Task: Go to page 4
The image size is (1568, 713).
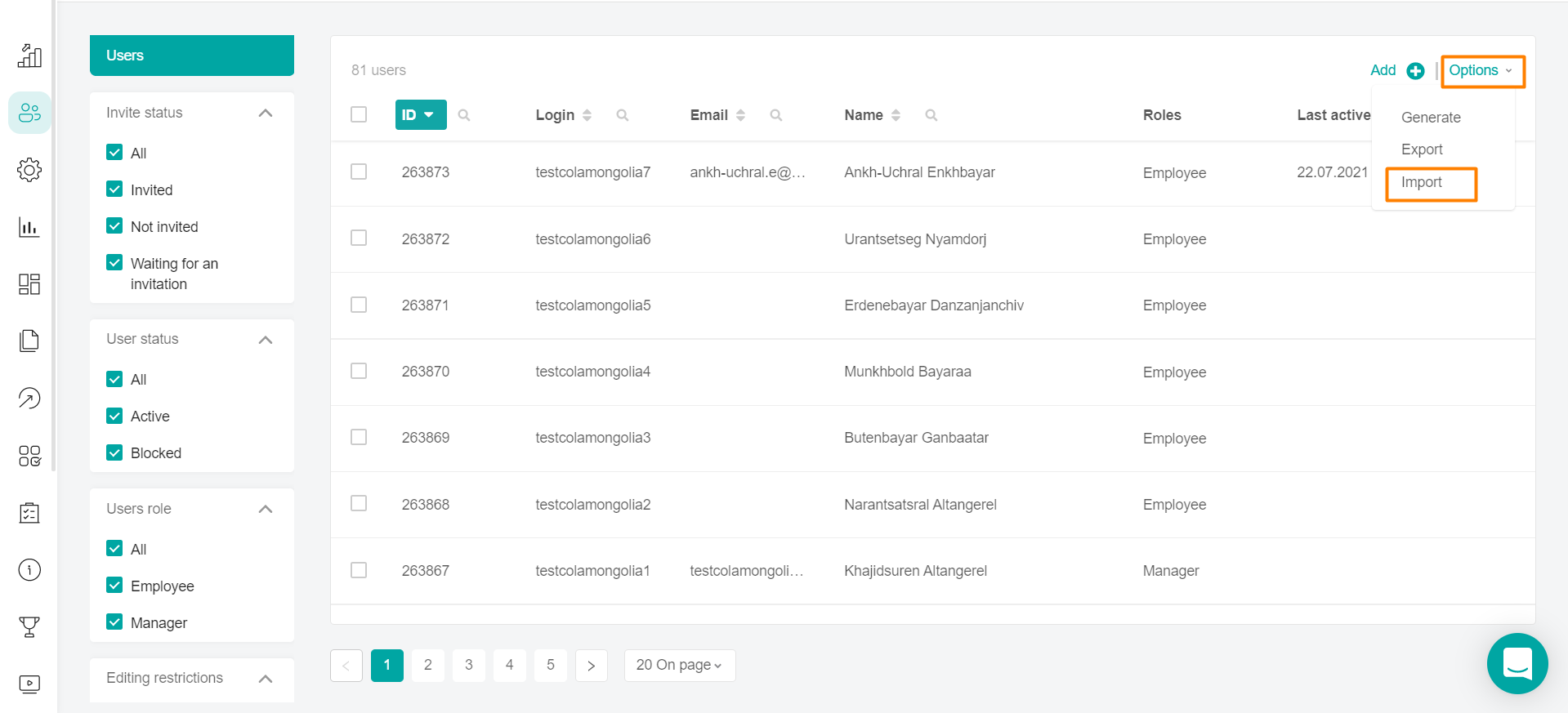Action: (510, 666)
